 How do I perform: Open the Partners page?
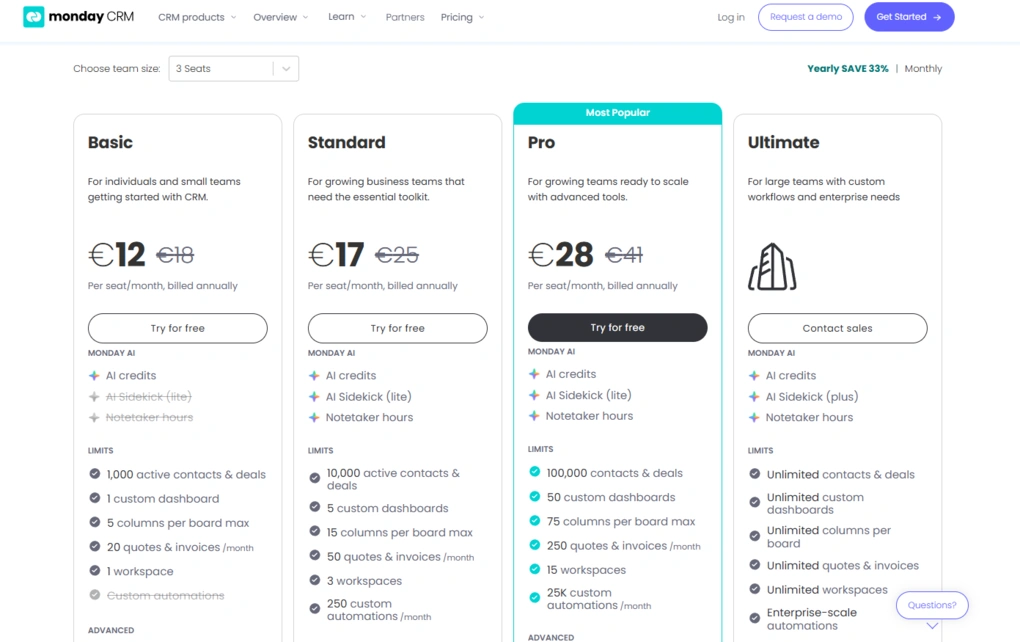point(405,17)
